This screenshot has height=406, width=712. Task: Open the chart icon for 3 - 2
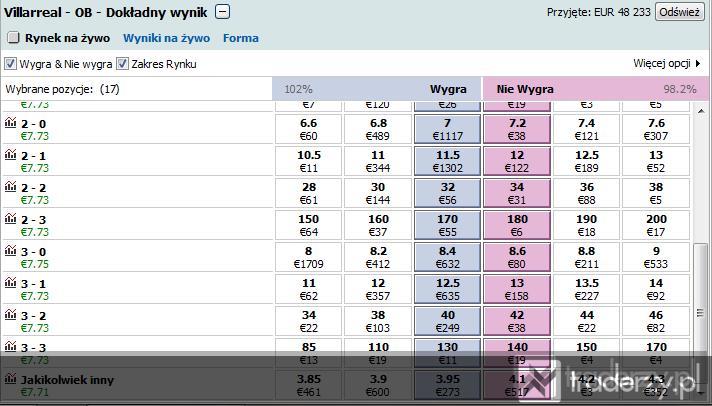10,314
